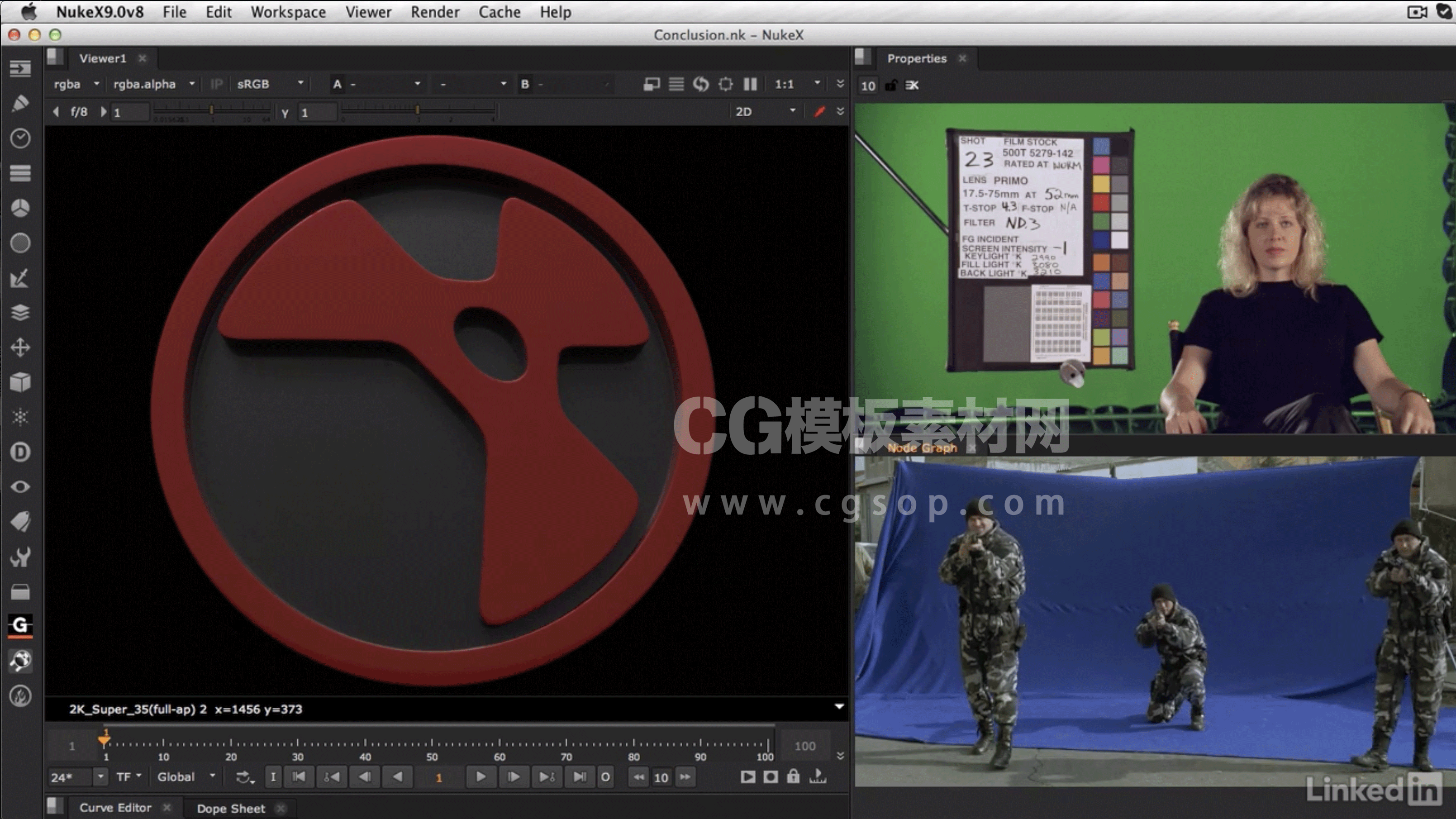Jump to the last frame button
This screenshot has height=819, width=1456.
pos(579,777)
